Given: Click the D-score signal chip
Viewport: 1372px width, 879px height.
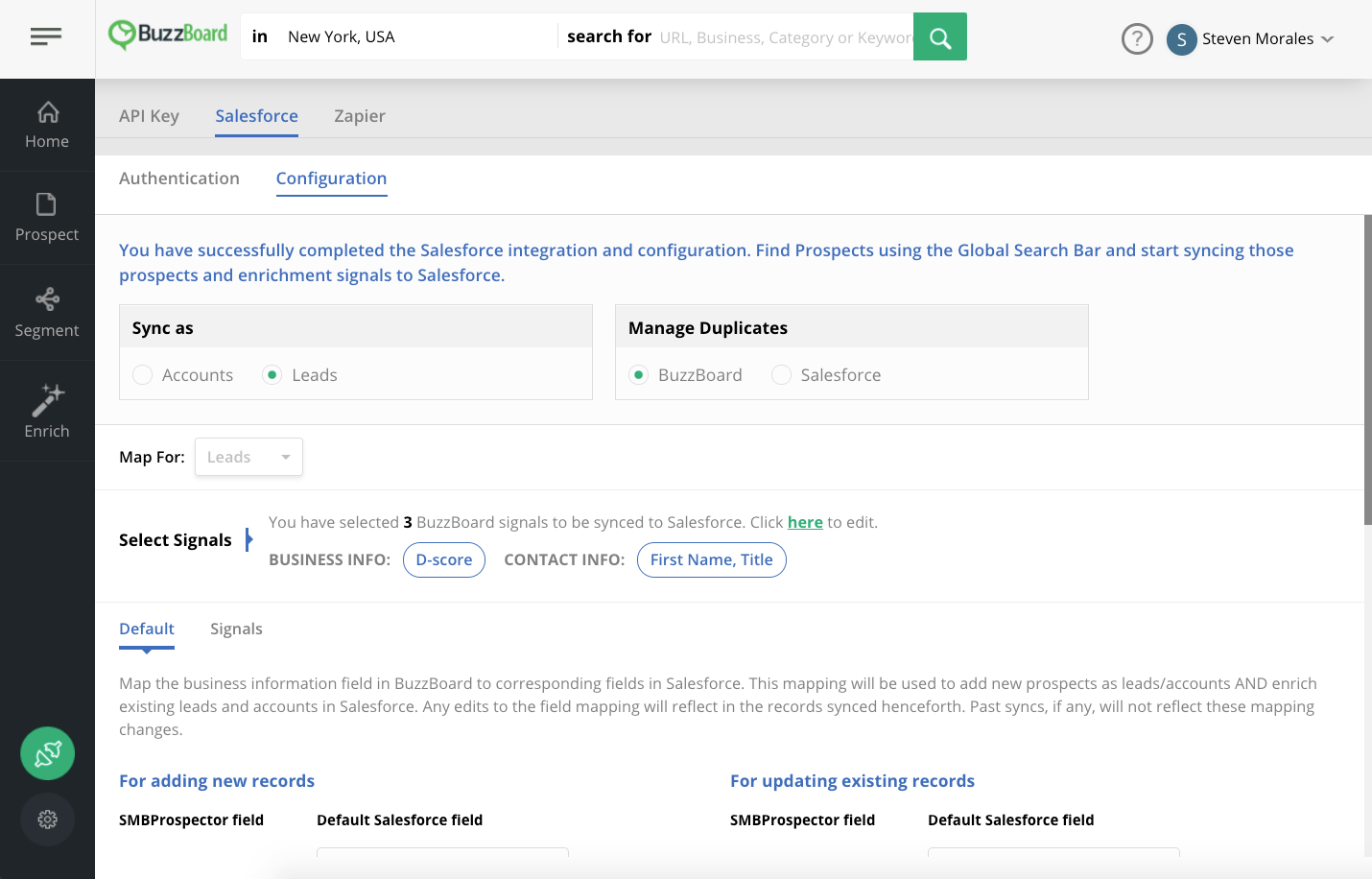Looking at the screenshot, I should (x=444, y=559).
